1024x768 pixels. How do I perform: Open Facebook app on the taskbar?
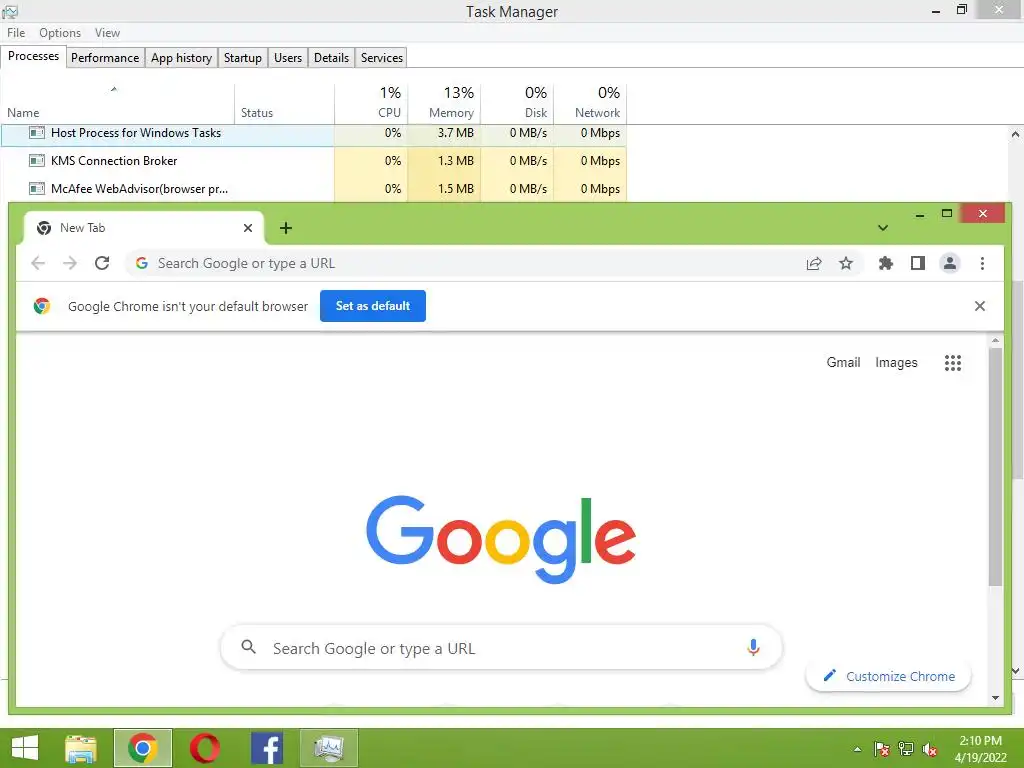click(x=266, y=748)
